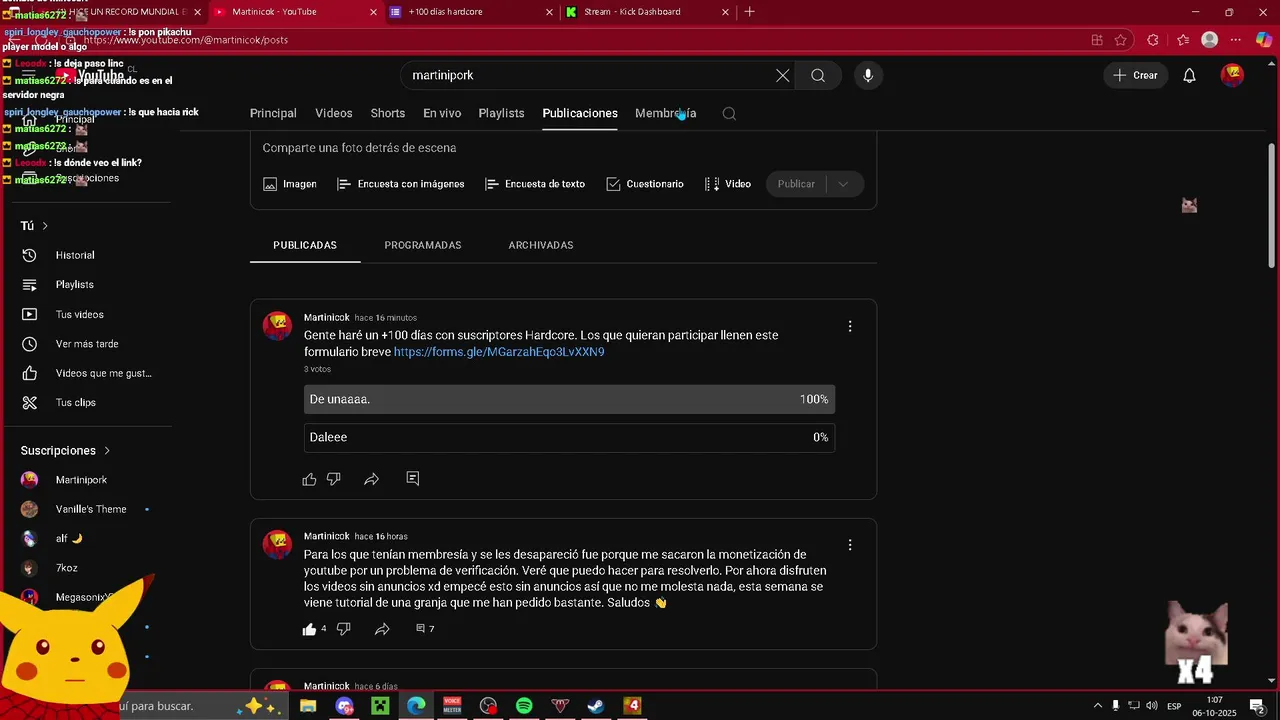Add an Imagen to the post

290,184
